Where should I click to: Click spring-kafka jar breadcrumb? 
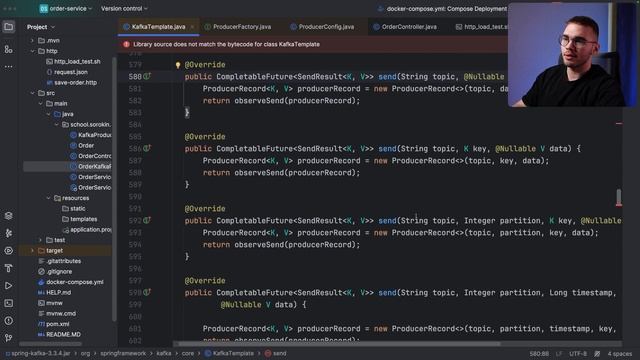38,353
